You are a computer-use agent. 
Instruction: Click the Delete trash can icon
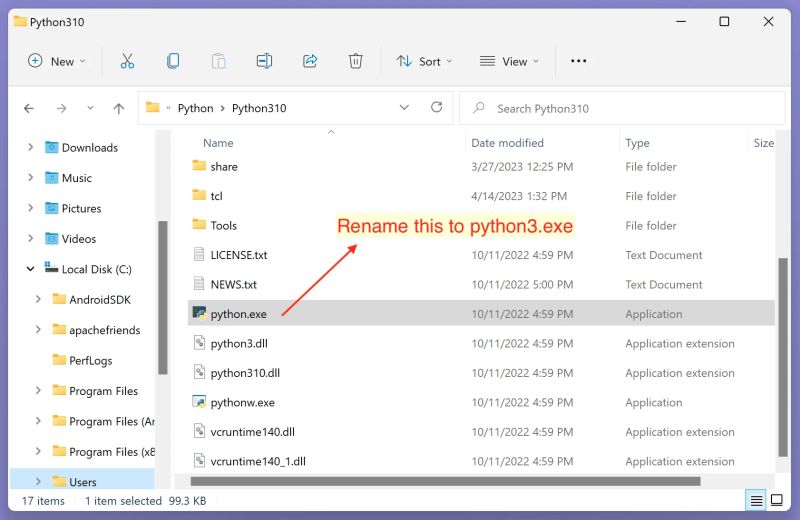click(x=356, y=61)
